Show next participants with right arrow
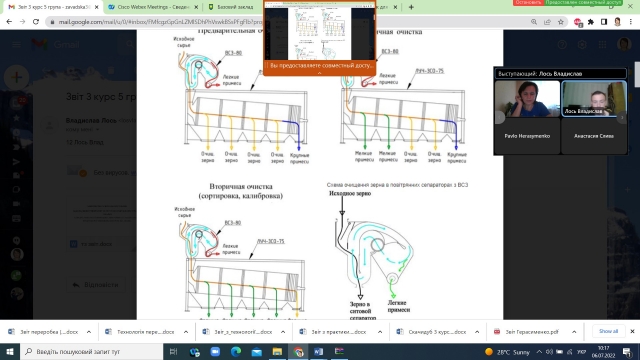The height and width of the screenshot is (360, 640). [x=622, y=118]
